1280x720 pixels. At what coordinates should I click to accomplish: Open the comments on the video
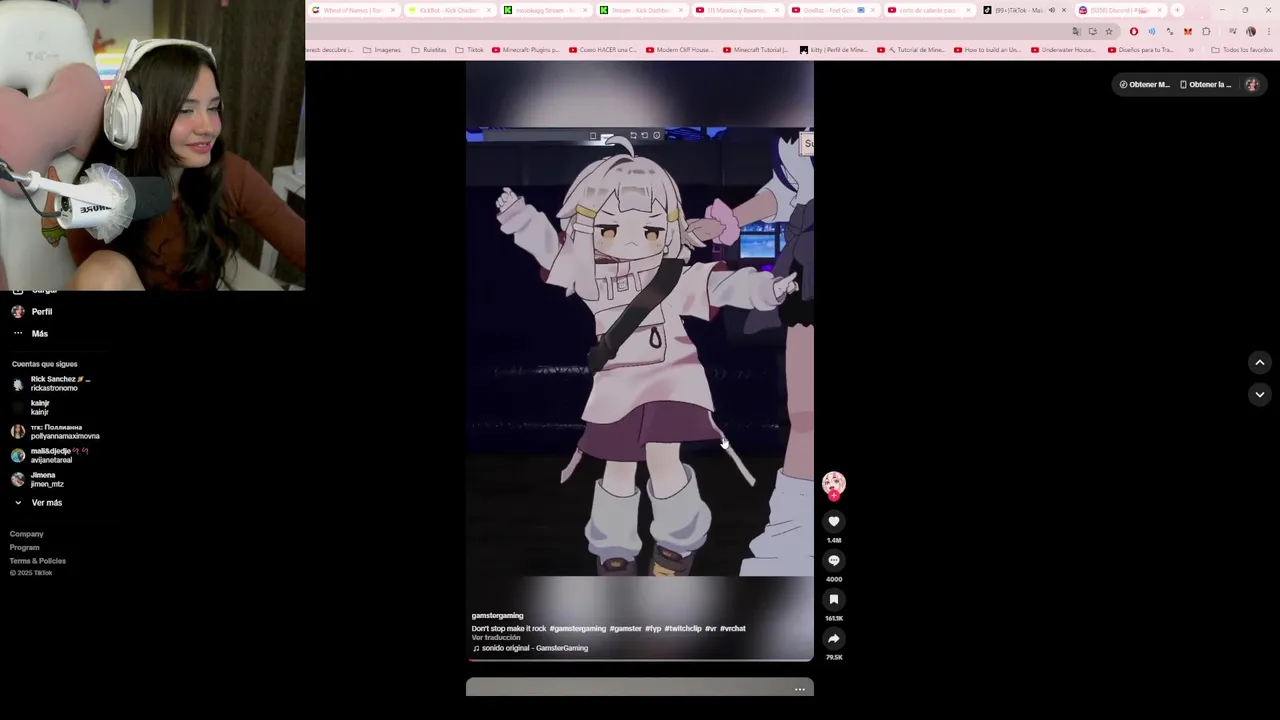pyautogui.click(x=834, y=560)
